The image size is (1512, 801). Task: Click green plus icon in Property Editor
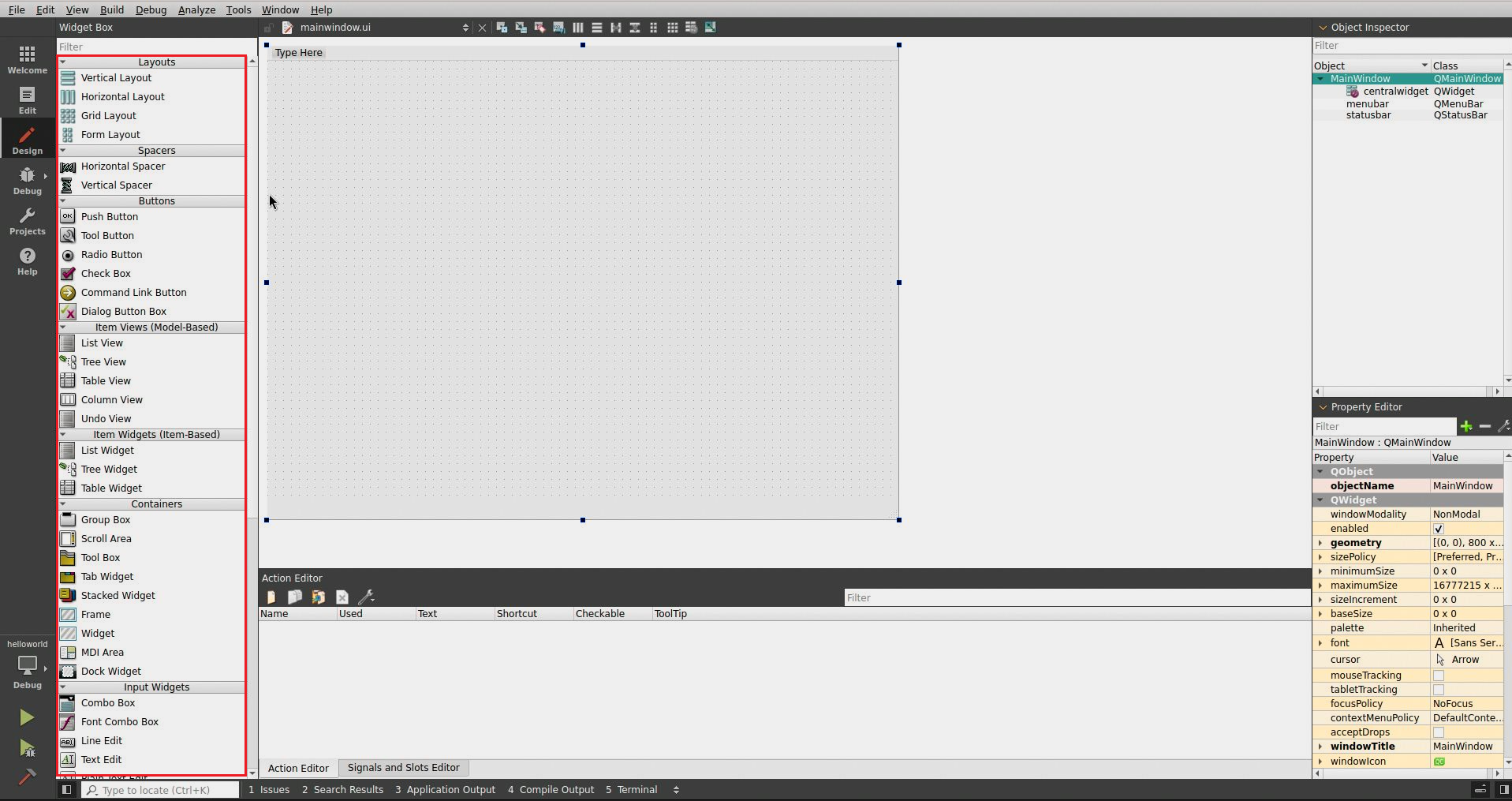click(x=1465, y=426)
